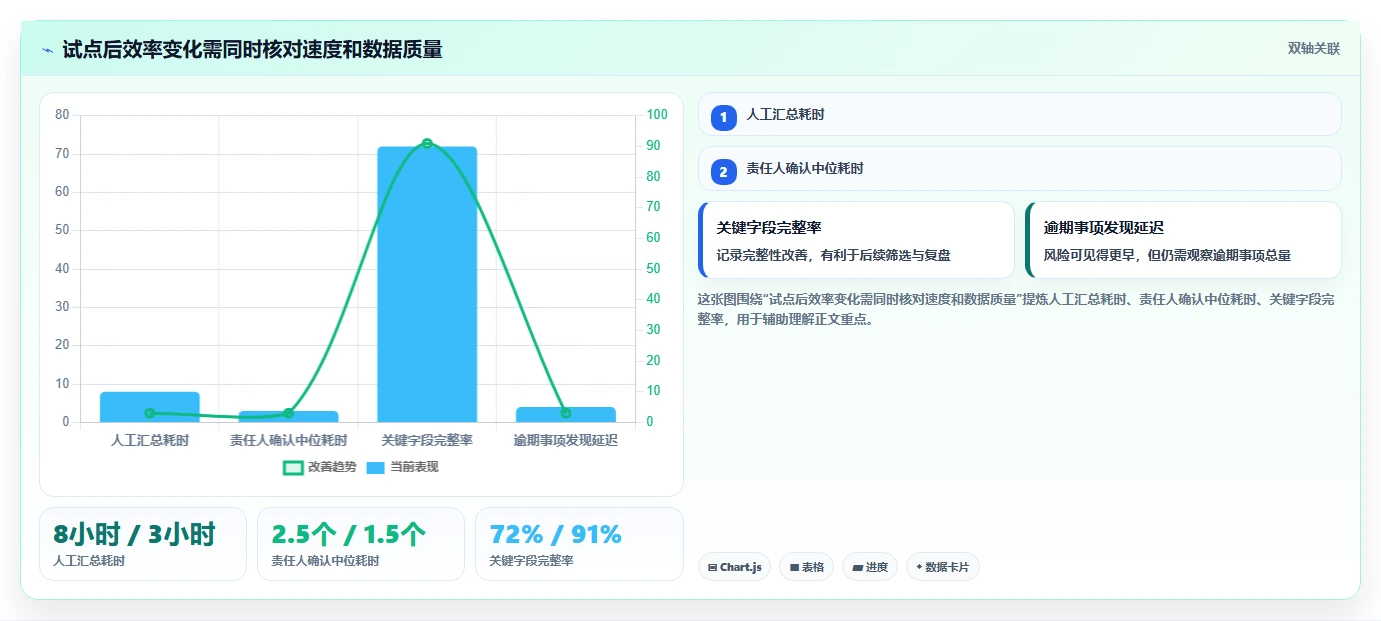The height and width of the screenshot is (621, 1381).
Task: Click the chart title 试点后效率变化需同时核对速度和数据质量
Action: coord(252,49)
